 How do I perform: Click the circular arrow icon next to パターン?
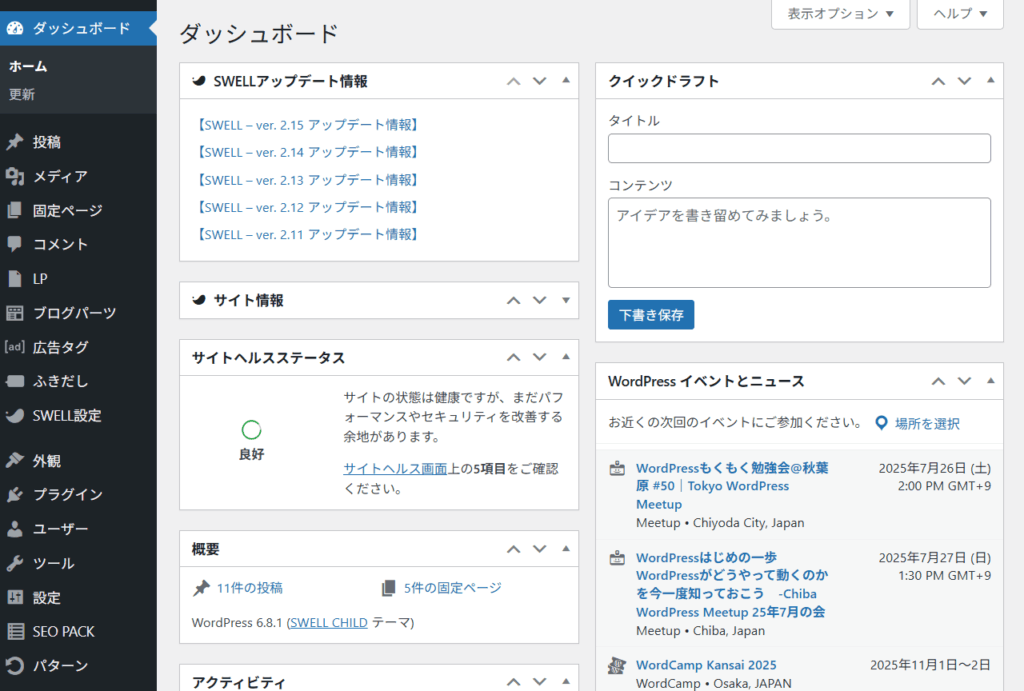15,666
